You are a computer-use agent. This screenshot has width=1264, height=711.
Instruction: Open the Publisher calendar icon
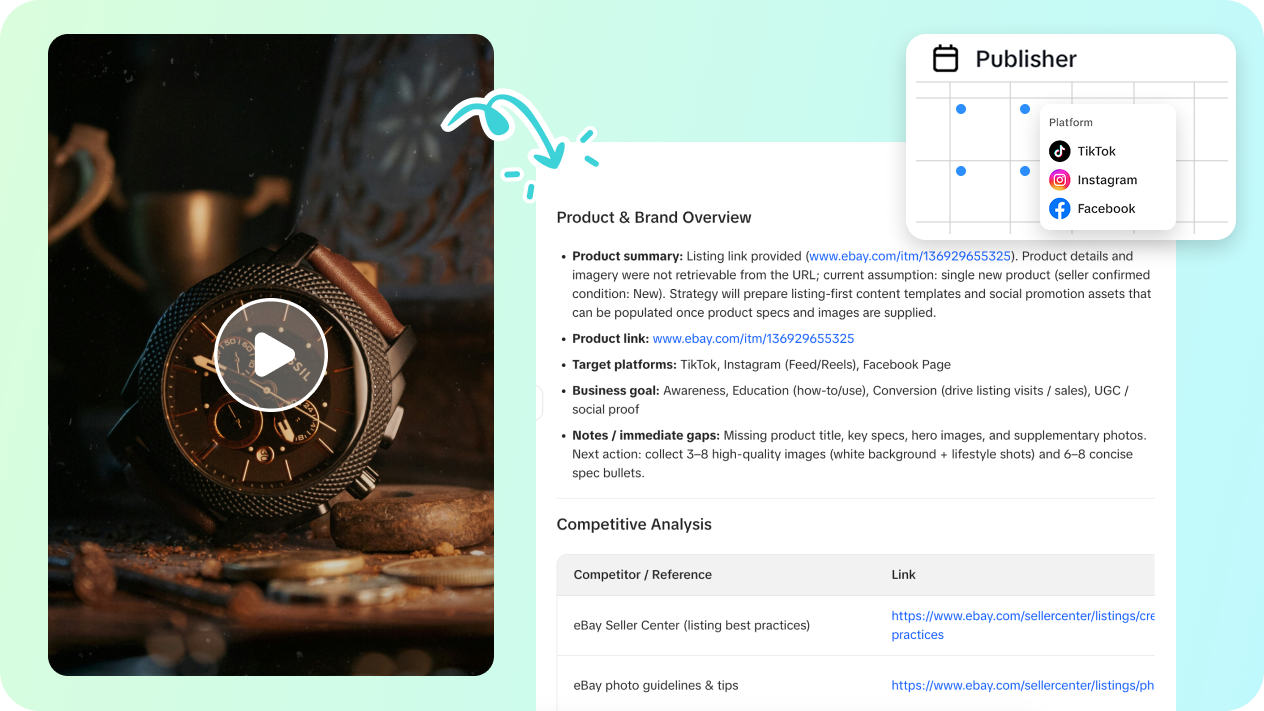tap(945, 58)
